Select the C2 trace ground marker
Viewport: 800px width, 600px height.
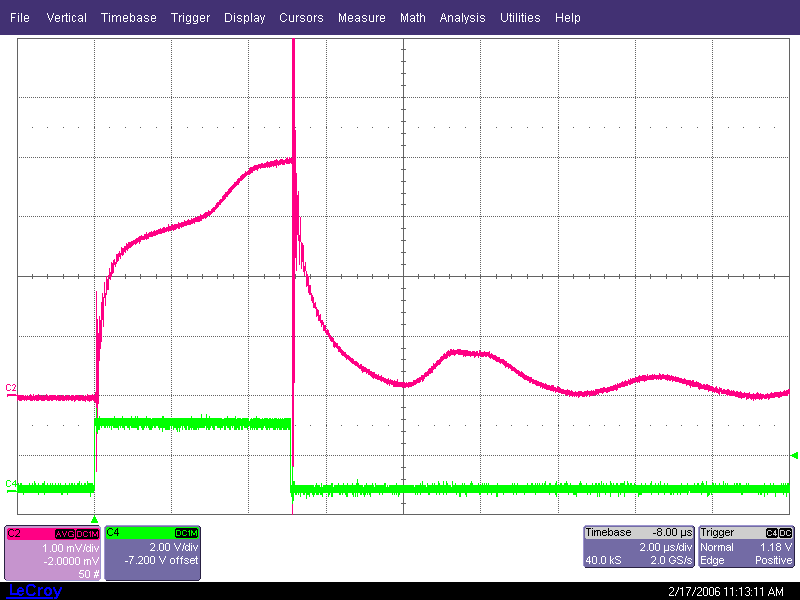point(11,389)
